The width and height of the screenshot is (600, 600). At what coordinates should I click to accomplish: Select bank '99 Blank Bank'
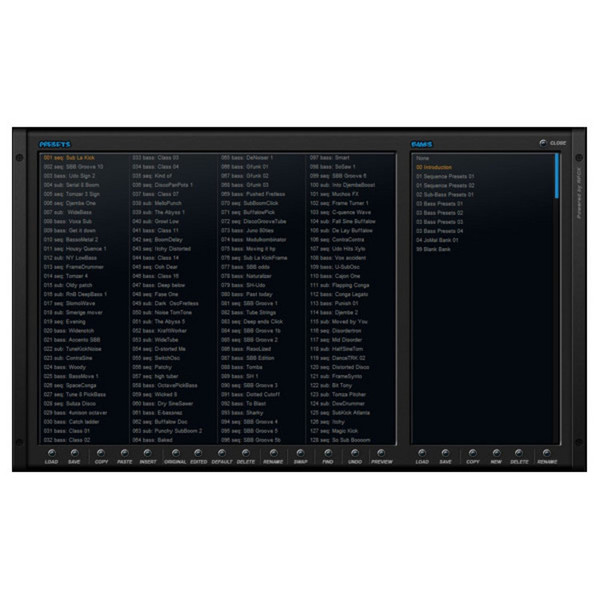tap(433, 249)
